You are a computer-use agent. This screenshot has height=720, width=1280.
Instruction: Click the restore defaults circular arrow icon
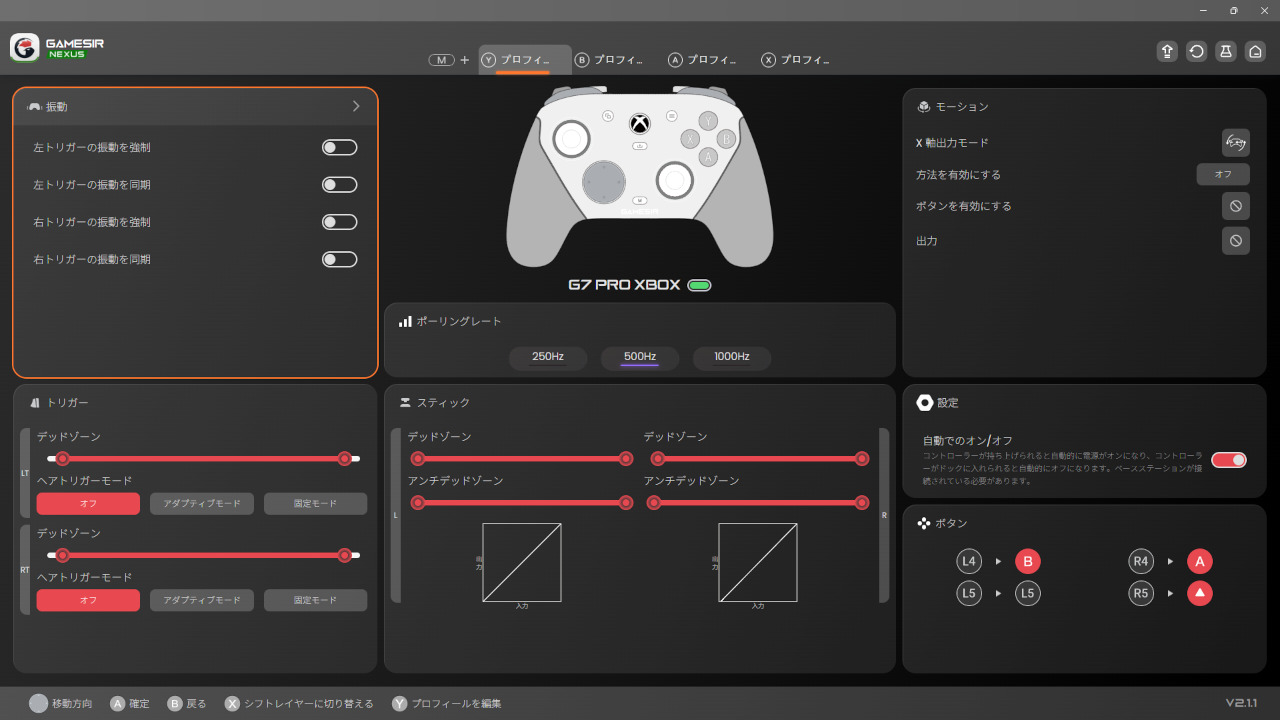click(1196, 52)
